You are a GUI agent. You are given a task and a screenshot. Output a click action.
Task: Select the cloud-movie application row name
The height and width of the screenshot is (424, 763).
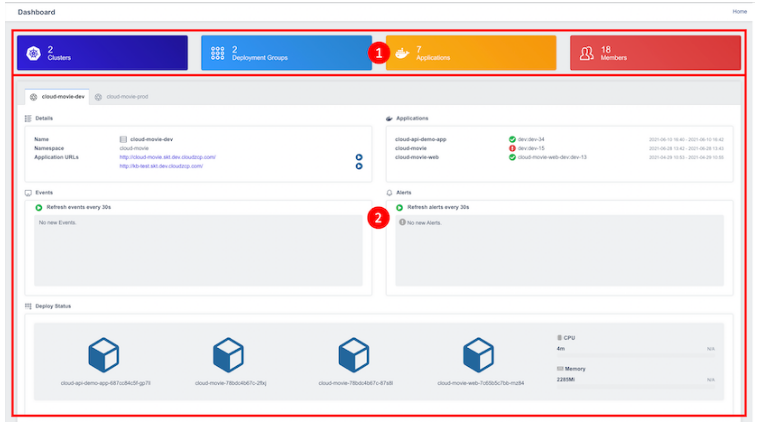(x=411, y=148)
